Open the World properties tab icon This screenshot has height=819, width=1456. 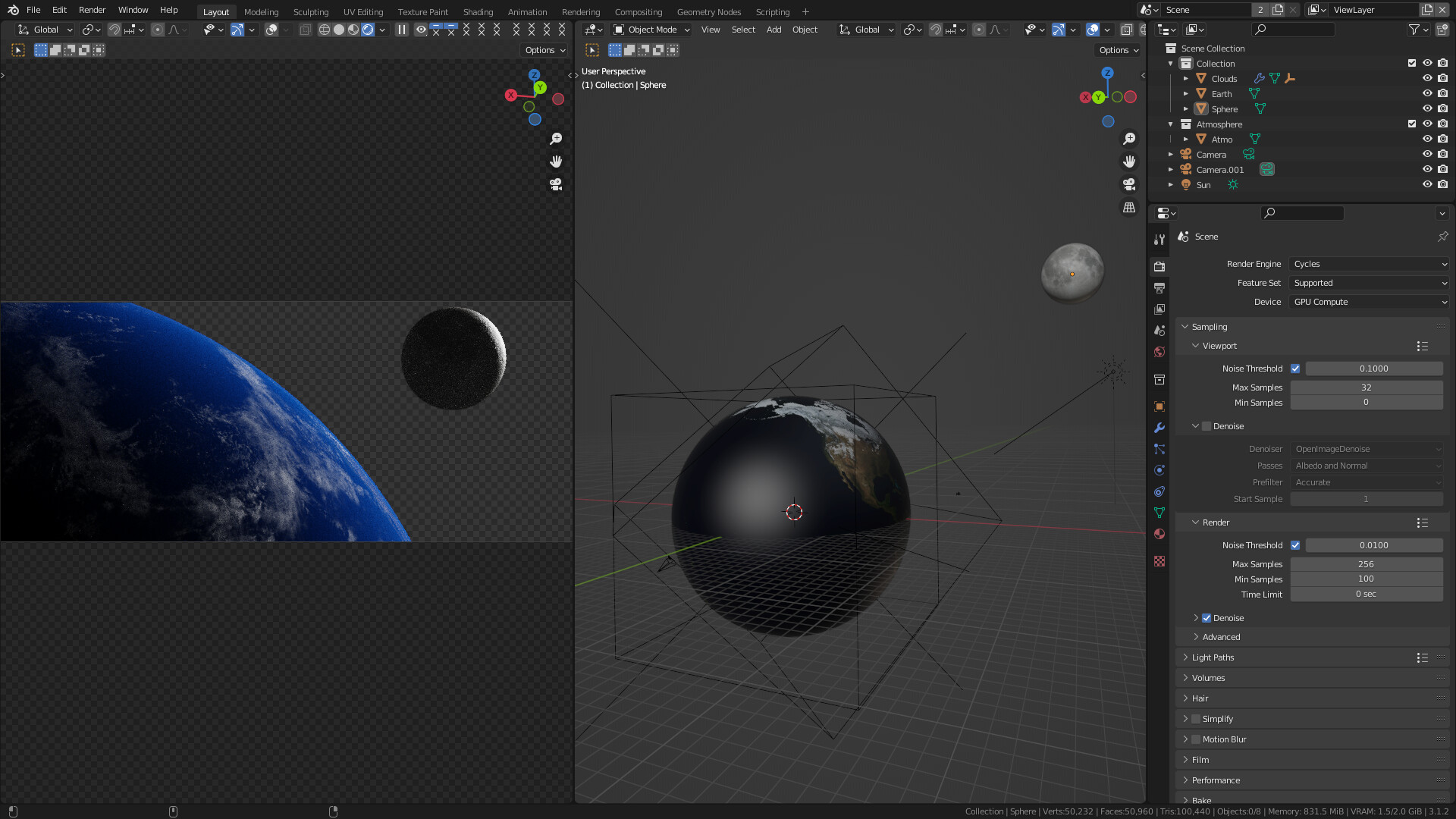click(1159, 352)
